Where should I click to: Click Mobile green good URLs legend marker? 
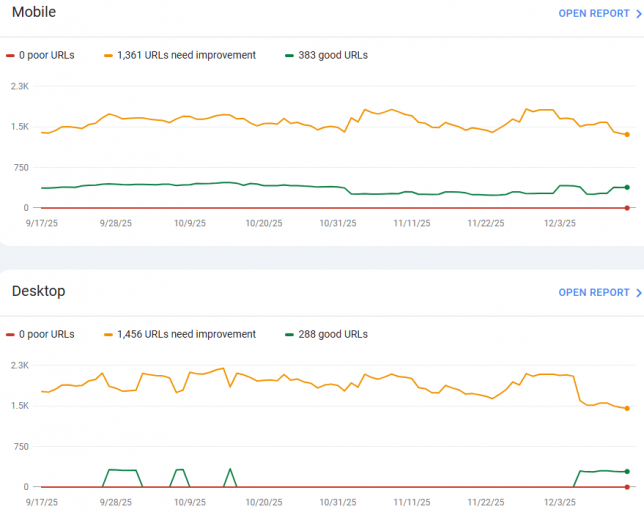coord(290,55)
